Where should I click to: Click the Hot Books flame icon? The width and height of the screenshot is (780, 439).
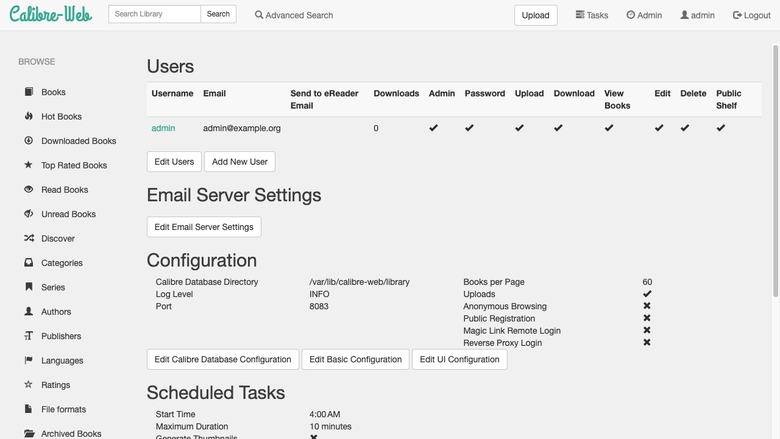[x=29, y=116]
